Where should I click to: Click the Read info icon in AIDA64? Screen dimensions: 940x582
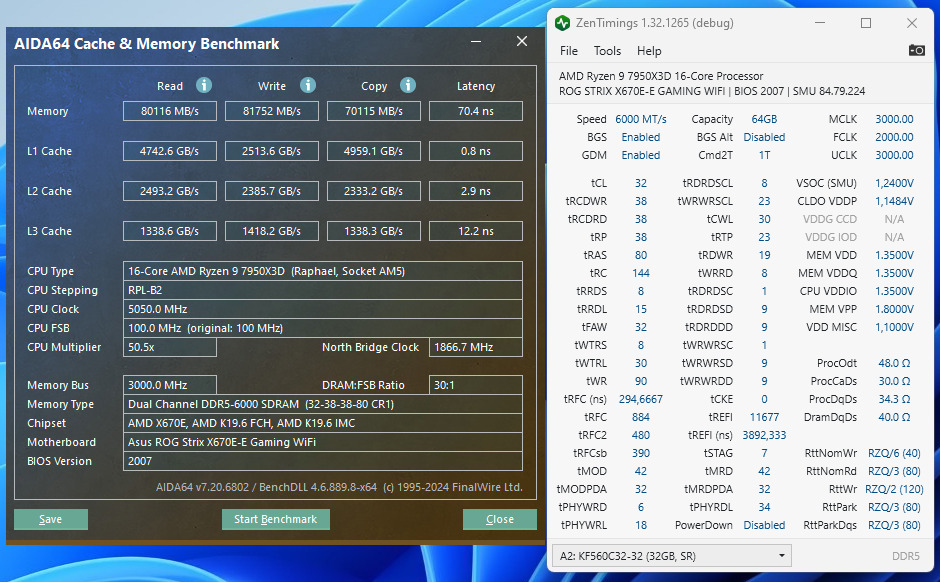(204, 85)
